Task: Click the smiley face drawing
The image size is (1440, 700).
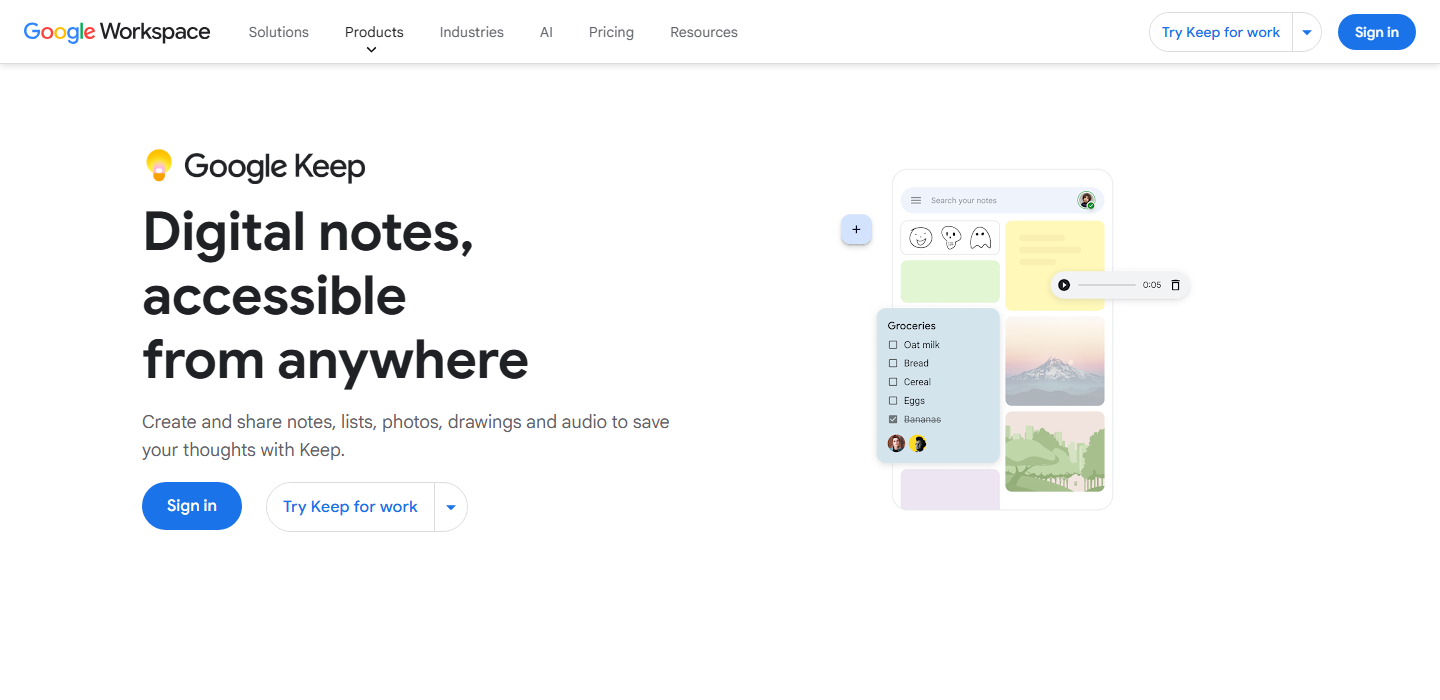Action: pos(921,238)
